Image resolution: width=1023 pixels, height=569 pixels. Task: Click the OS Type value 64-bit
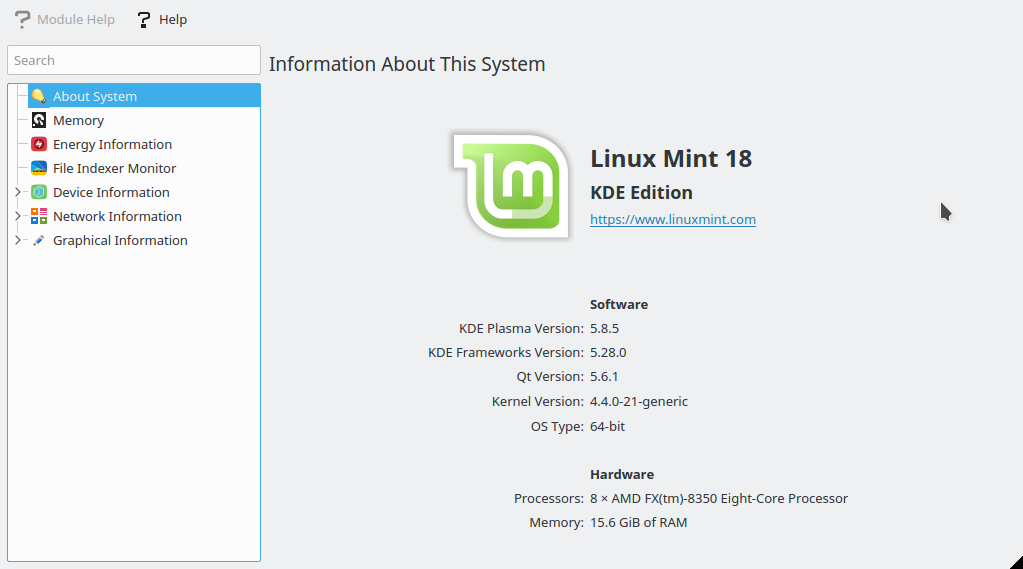point(607,426)
